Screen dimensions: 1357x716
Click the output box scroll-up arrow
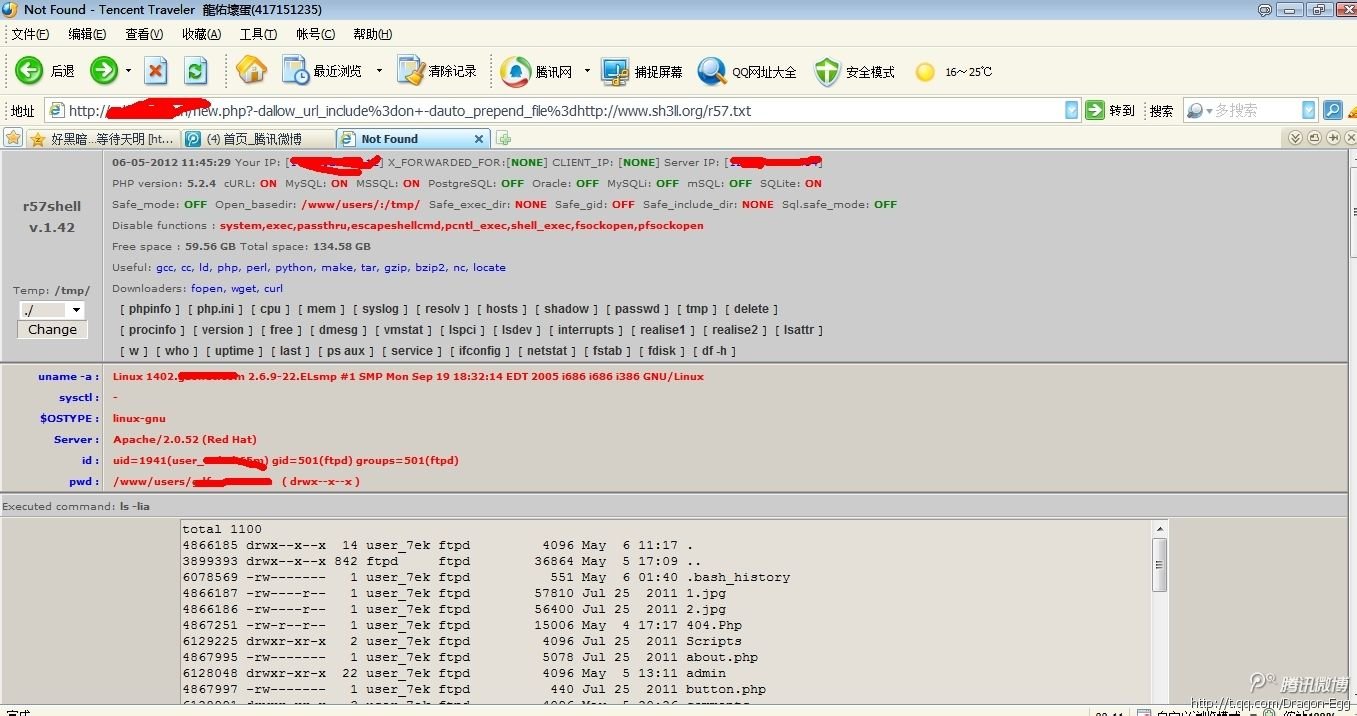click(x=1160, y=528)
